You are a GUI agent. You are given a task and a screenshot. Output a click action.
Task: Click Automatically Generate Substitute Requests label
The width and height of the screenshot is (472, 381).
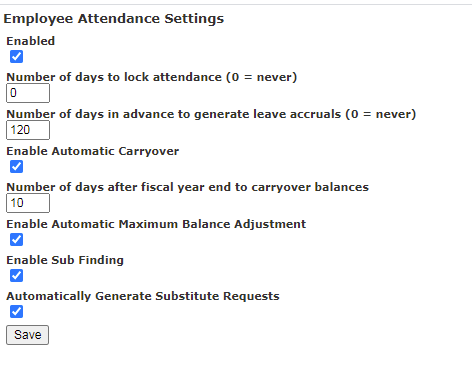coord(143,296)
